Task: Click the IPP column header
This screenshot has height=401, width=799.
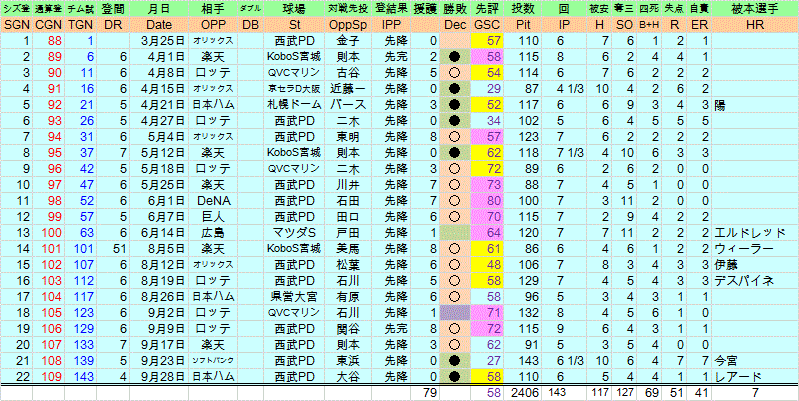Action: [x=389, y=24]
